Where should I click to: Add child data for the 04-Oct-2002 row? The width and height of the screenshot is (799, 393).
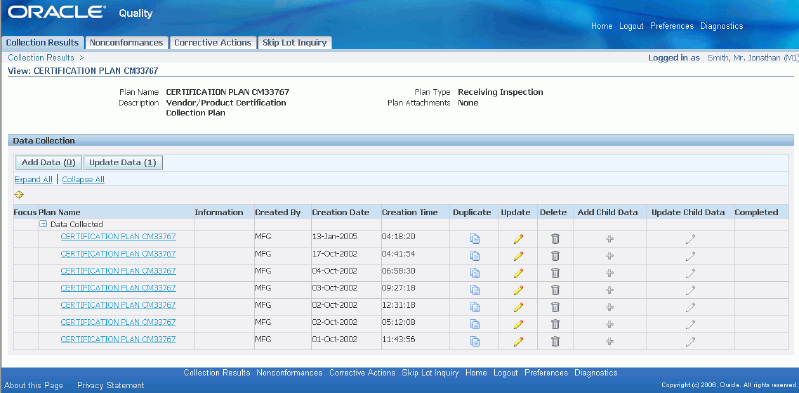(609, 273)
